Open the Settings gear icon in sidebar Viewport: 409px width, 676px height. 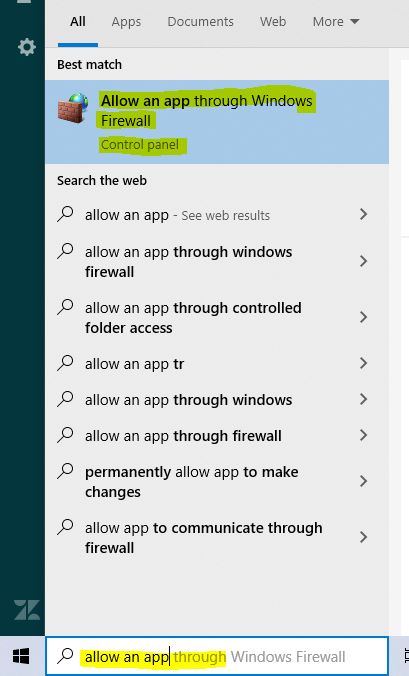[x=27, y=47]
